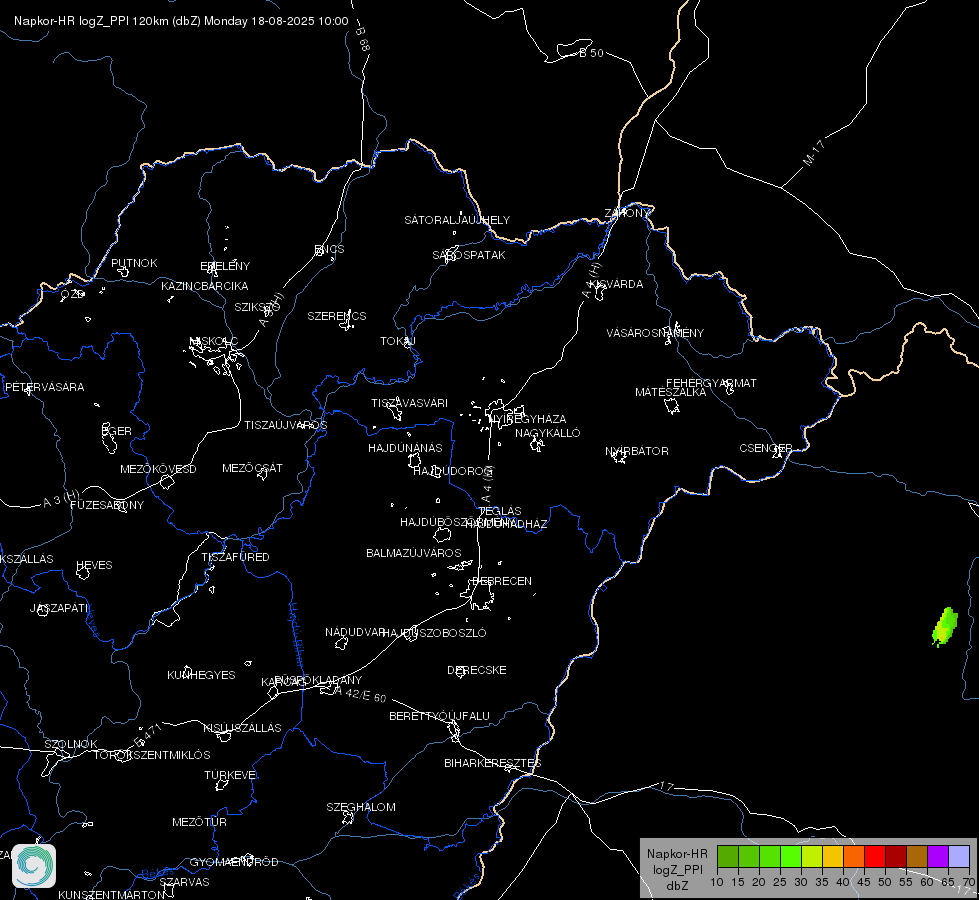Viewport: 979px width, 900px height.
Task: Select the brown 55-60 dBZ legend swatch
Action: 917,856
